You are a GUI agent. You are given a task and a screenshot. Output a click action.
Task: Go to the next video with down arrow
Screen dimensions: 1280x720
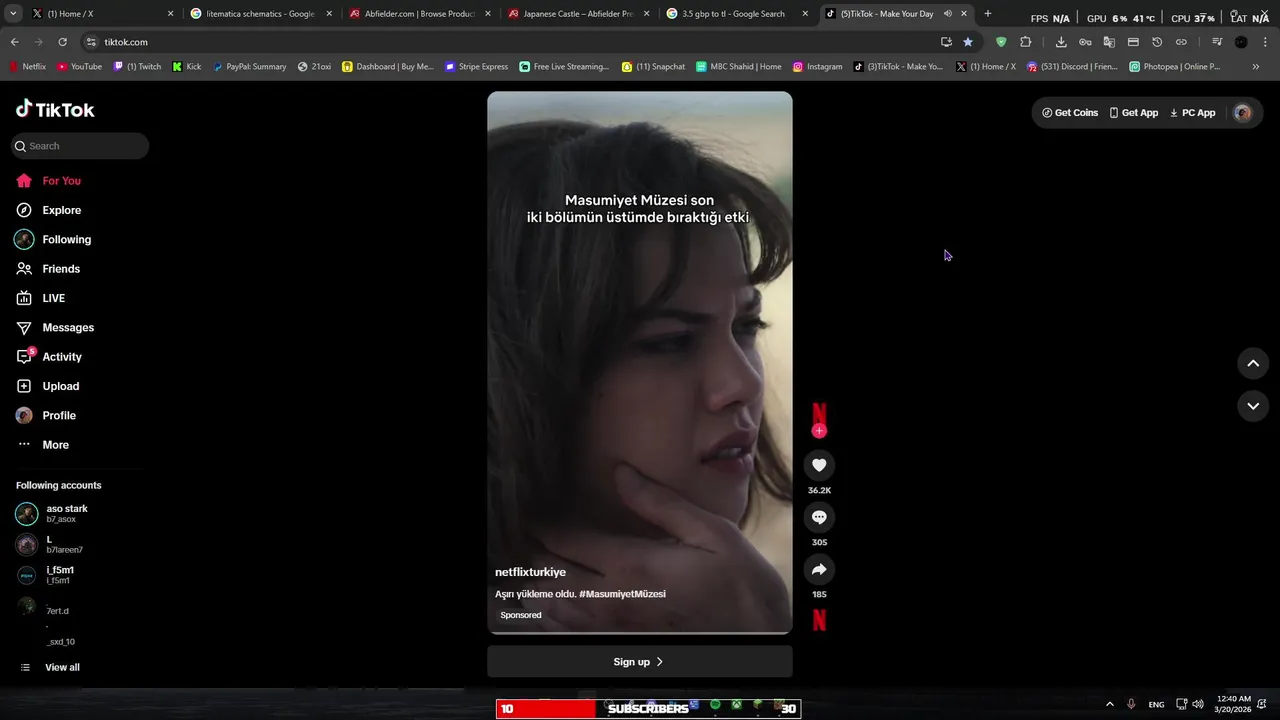[1253, 405]
